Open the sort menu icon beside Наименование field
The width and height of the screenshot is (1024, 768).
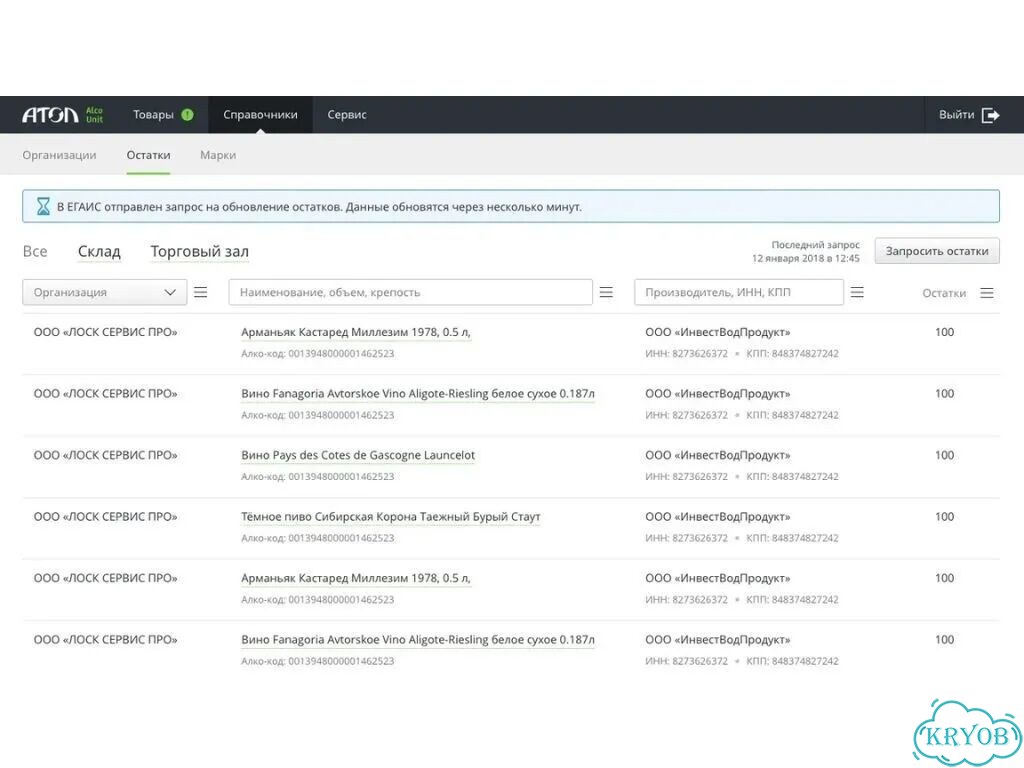606,293
